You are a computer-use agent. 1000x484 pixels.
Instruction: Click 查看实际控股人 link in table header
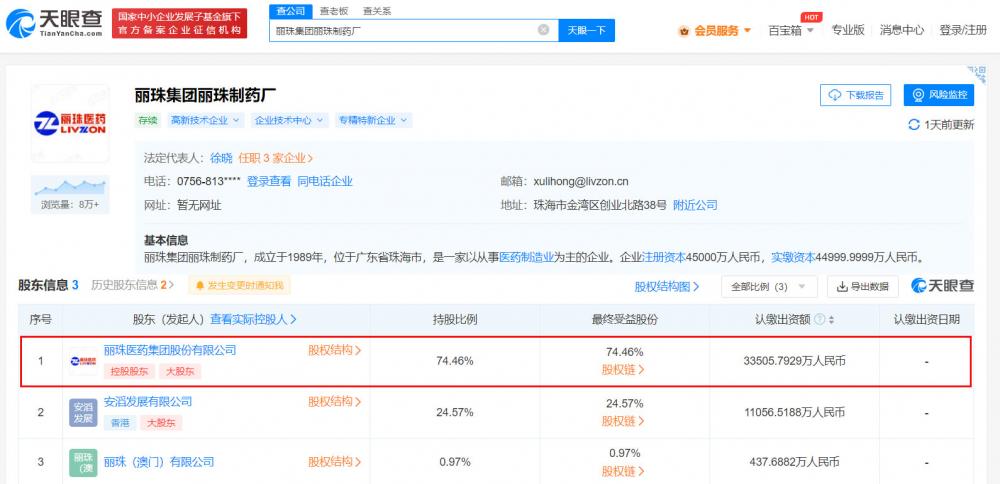coord(254,319)
